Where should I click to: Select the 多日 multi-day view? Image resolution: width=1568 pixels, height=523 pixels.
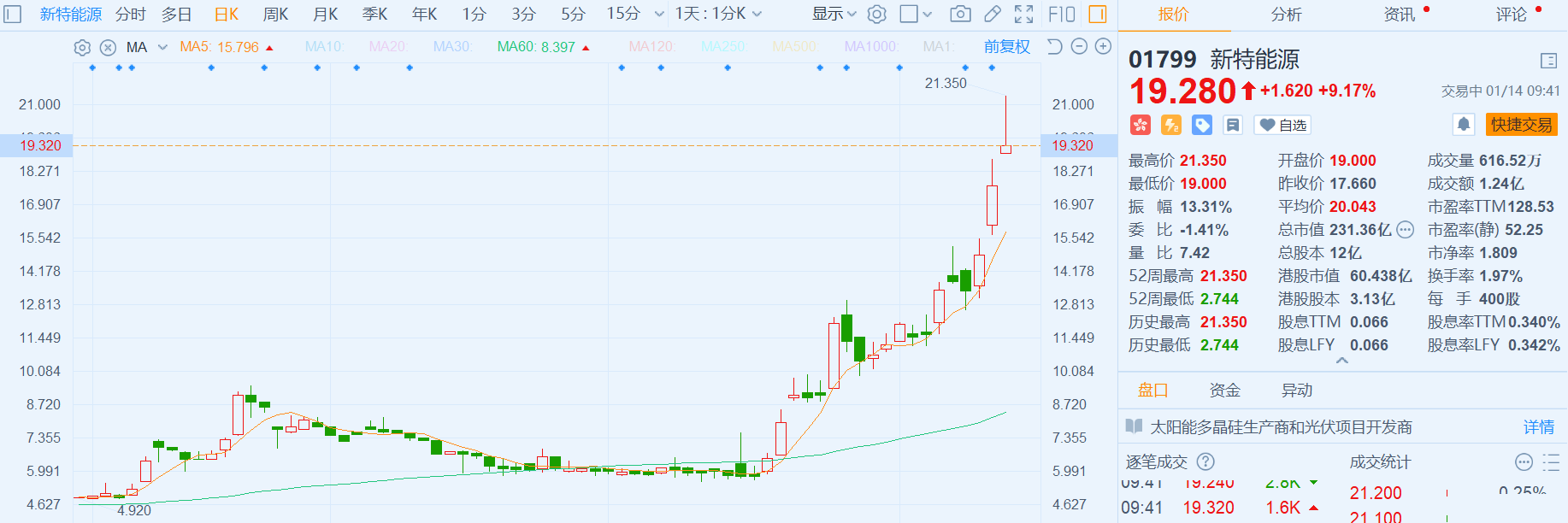click(177, 15)
